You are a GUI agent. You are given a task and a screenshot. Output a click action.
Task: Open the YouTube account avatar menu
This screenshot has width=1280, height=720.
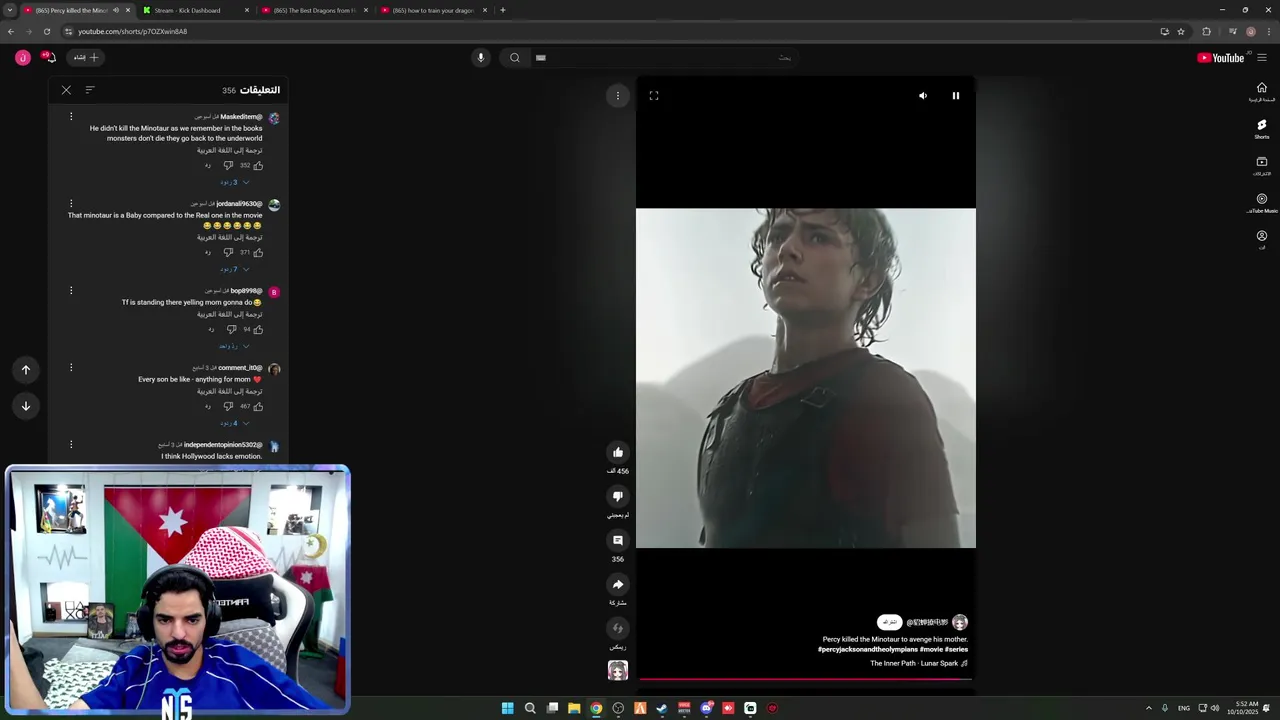(x=22, y=58)
